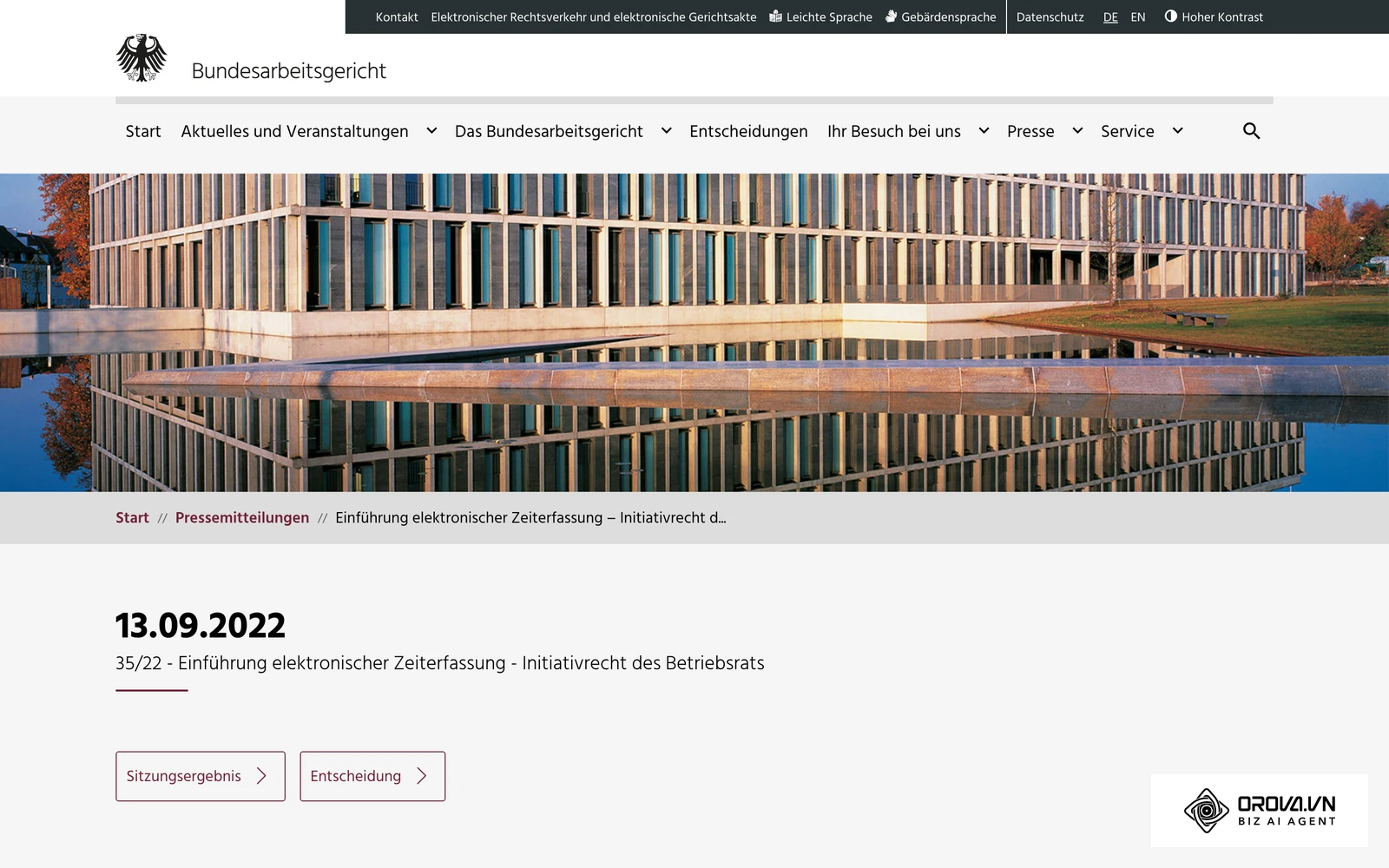Click current breadcrumb item Einführung elektronischer Zeiterfassung

click(530, 517)
